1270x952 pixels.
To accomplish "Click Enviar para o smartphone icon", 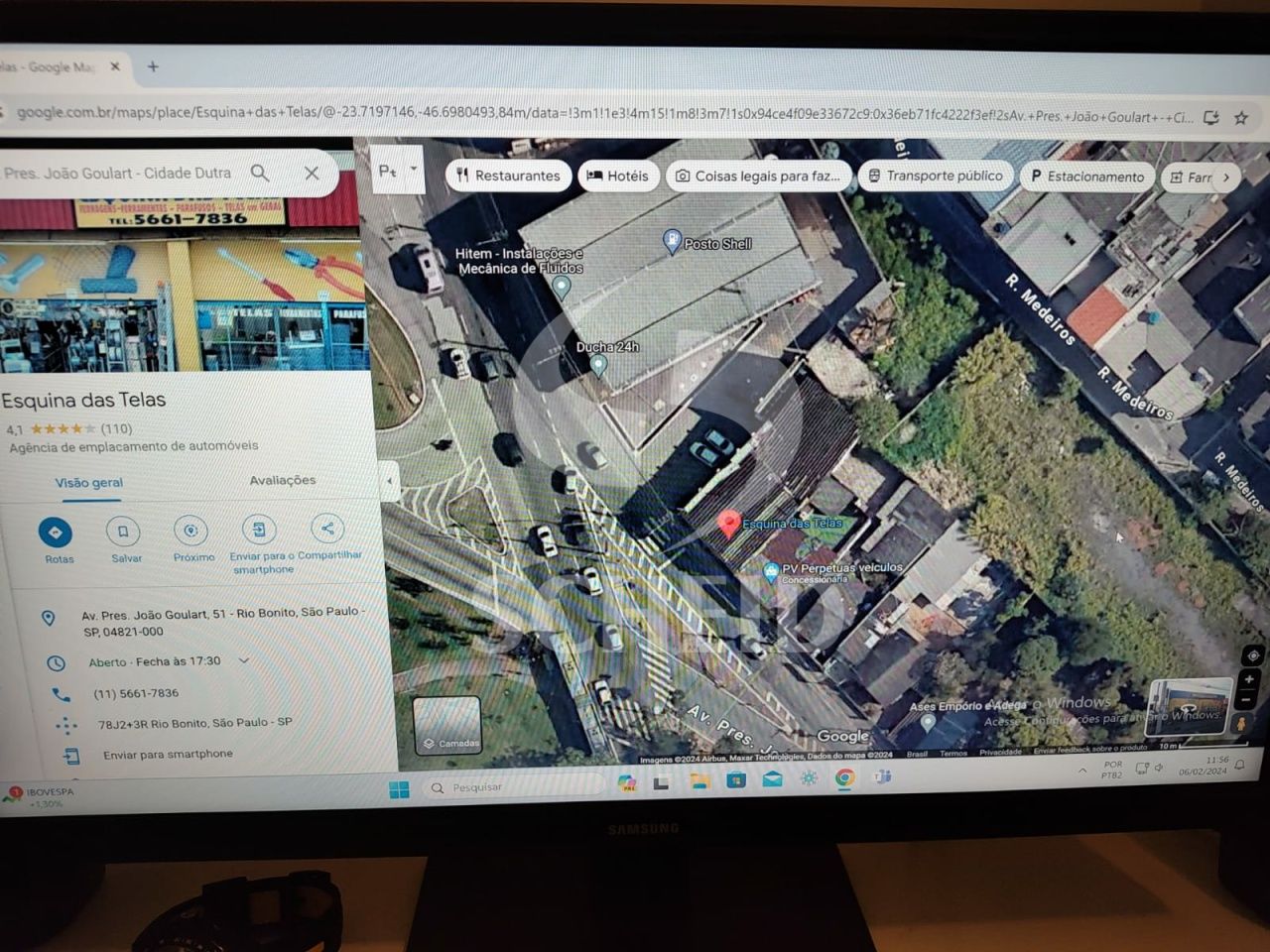I will click(x=259, y=530).
